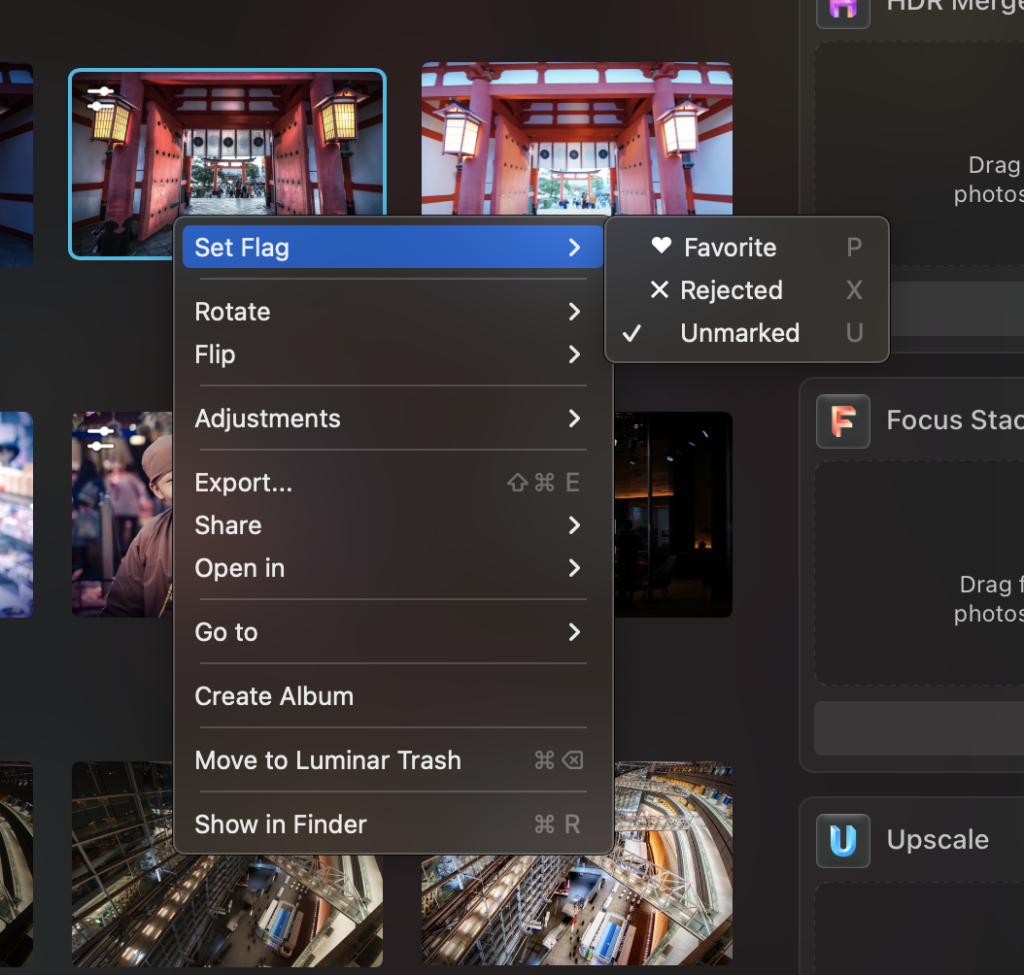This screenshot has height=975, width=1024.
Task: Mark photo as Rejected
Action: click(x=747, y=290)
